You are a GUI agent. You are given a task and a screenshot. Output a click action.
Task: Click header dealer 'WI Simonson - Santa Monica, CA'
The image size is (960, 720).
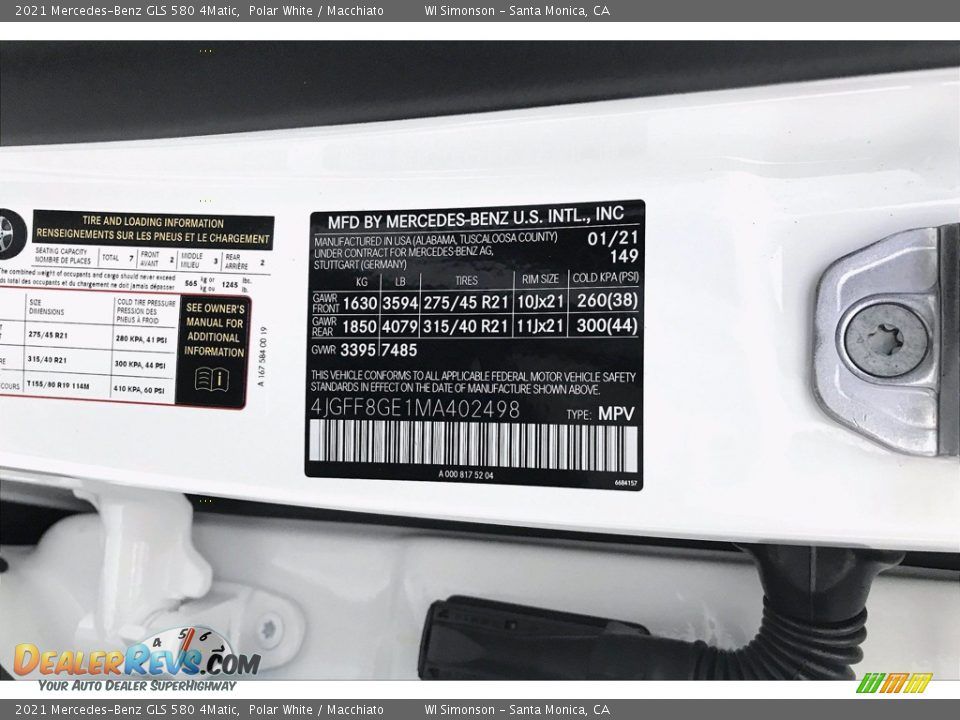click(517, 10)
